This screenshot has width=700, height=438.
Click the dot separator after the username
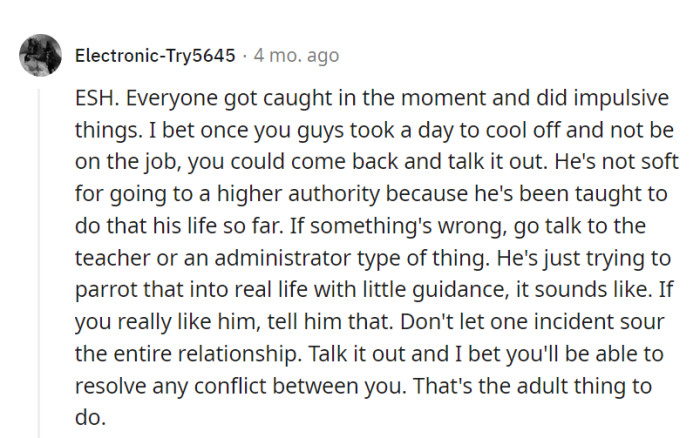tap(244, 55)
